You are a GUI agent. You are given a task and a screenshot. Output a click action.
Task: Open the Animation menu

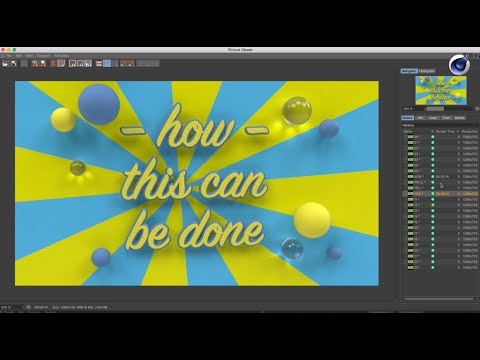(62, 56)
